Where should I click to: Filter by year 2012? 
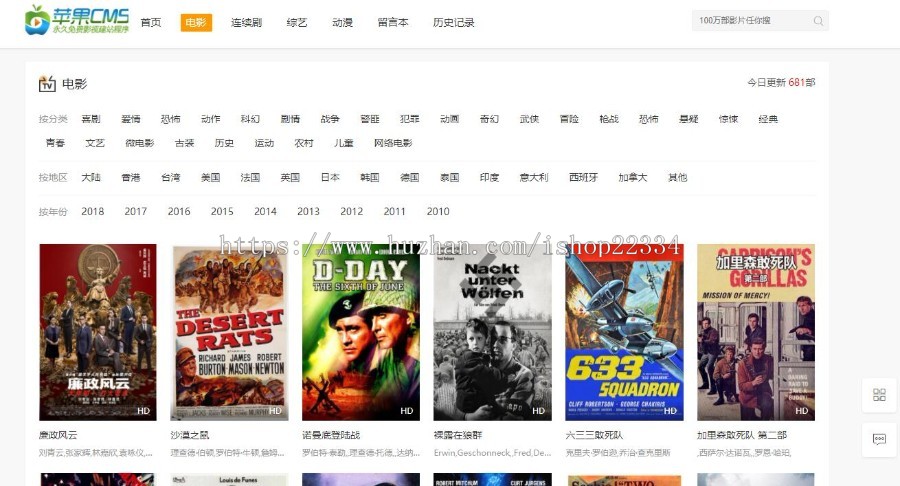(x=351, y=211)
